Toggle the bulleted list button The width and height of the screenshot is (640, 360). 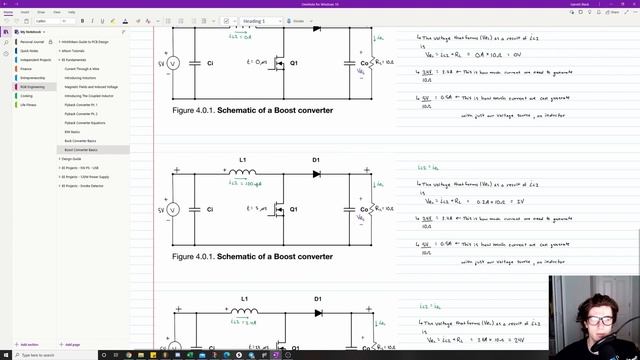pos(168,21)
